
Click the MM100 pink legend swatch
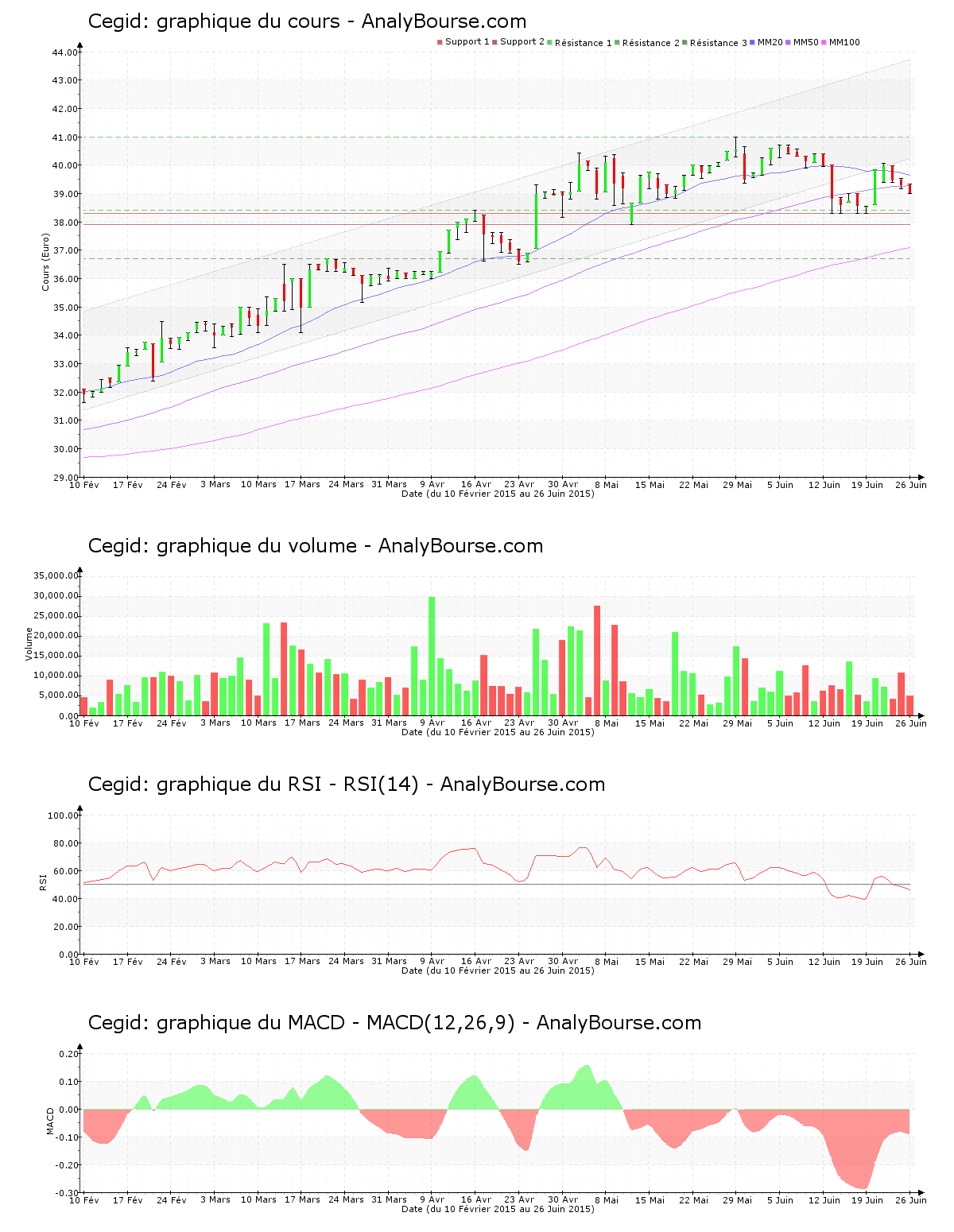(824, 42)
